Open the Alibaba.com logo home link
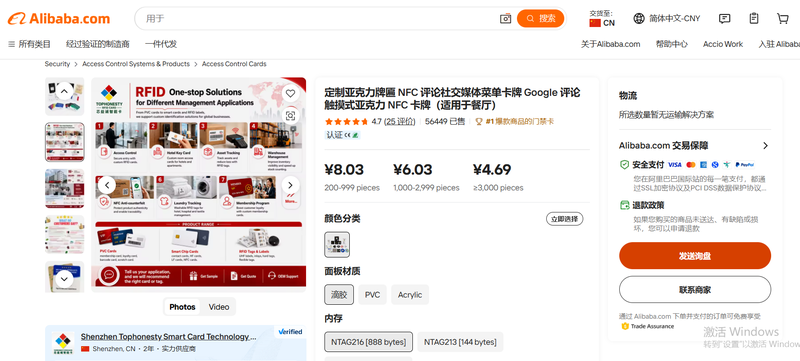The width and height of the screenshot is (800, 361). (x=59, y=19)
